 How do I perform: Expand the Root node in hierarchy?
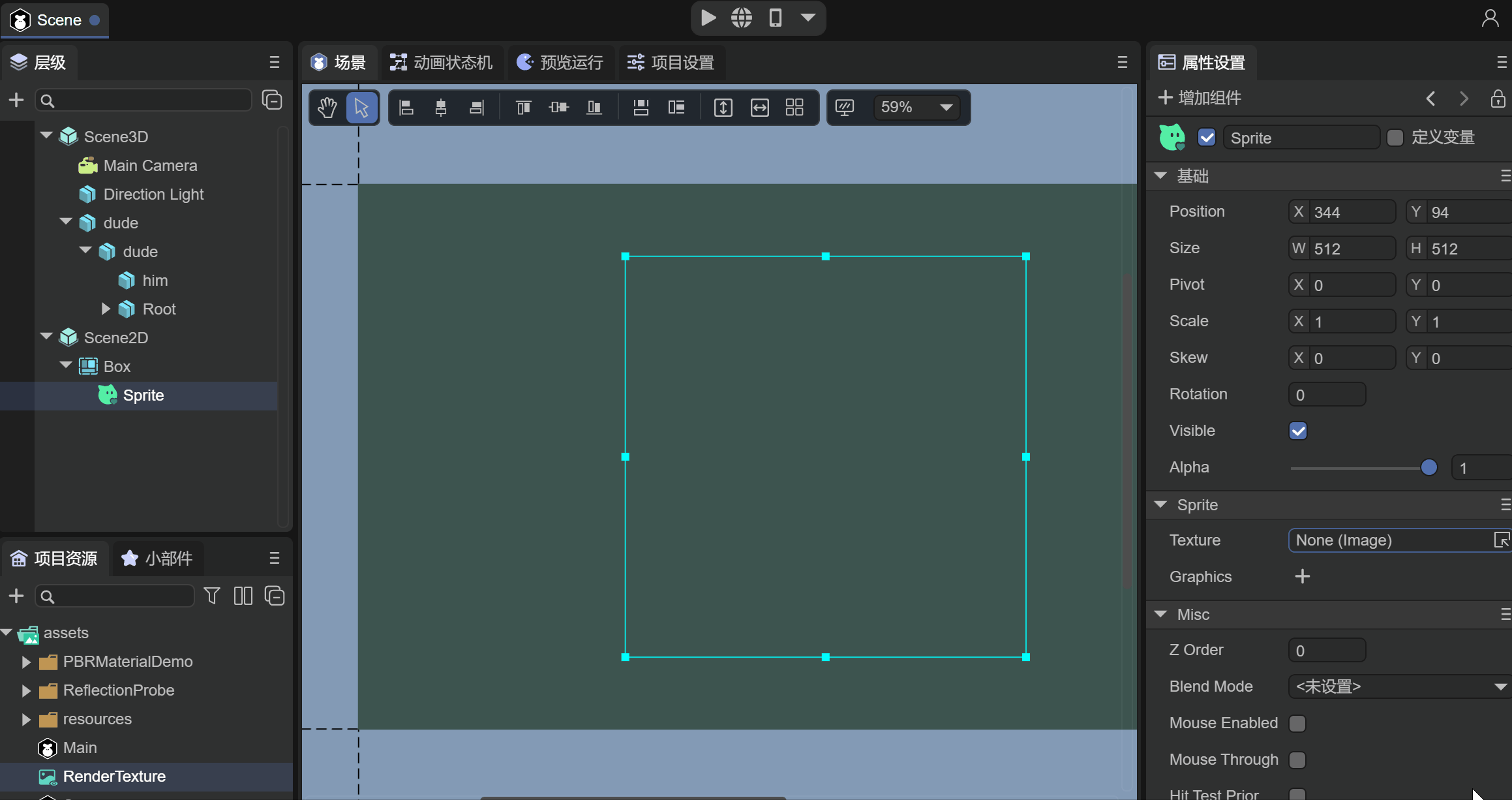(106, 309)
